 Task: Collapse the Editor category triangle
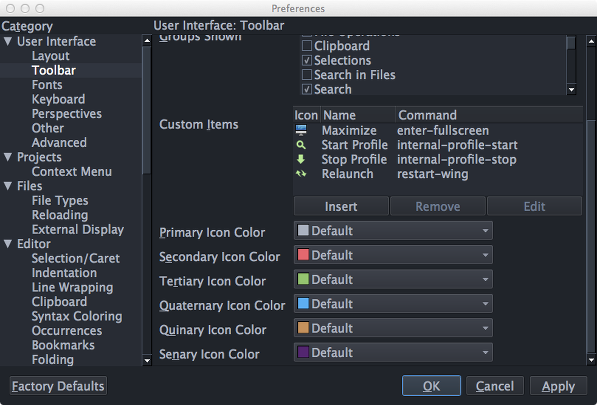(x=8, y=244)
